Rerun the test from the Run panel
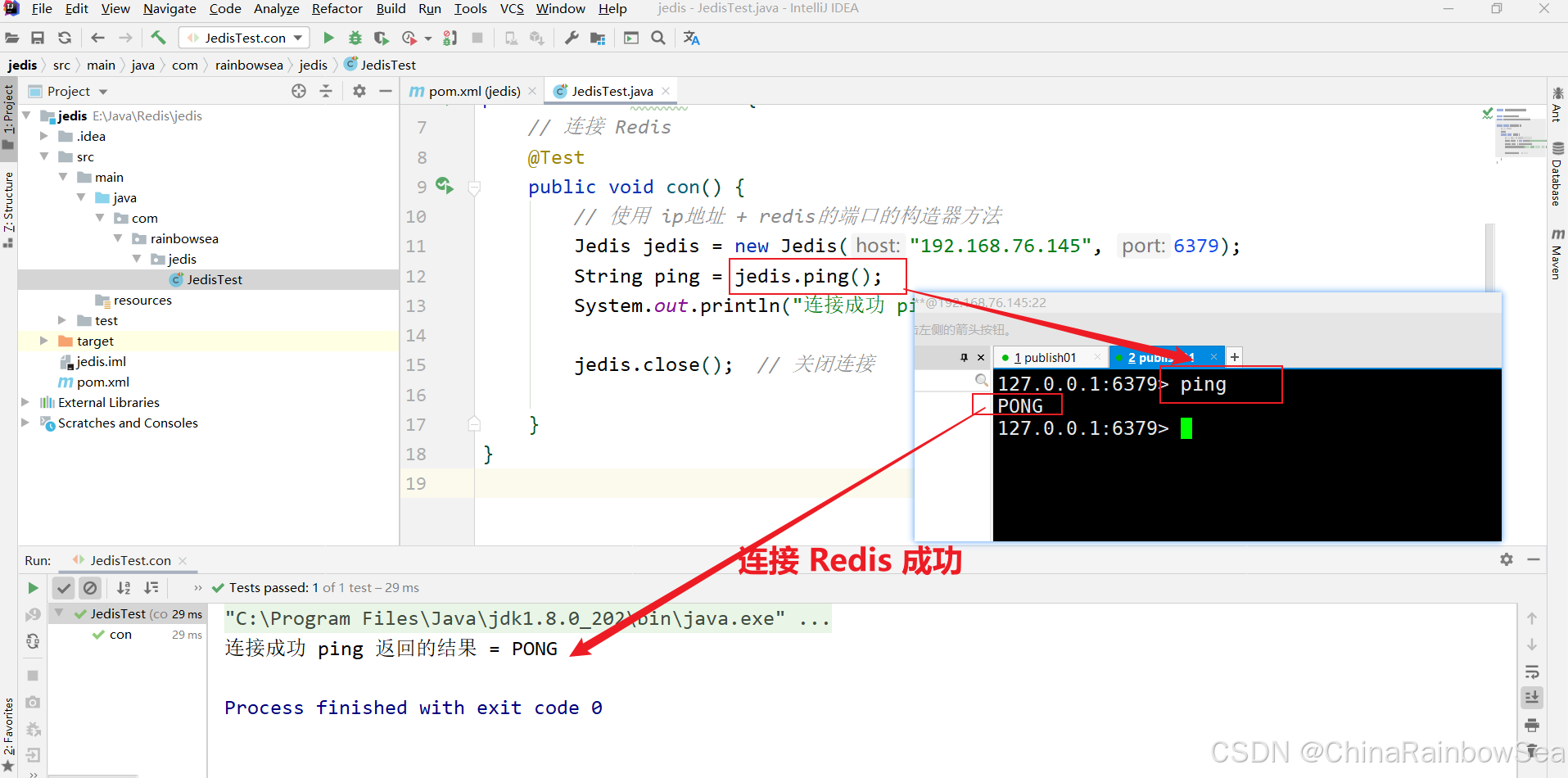 tap(33, 587)
